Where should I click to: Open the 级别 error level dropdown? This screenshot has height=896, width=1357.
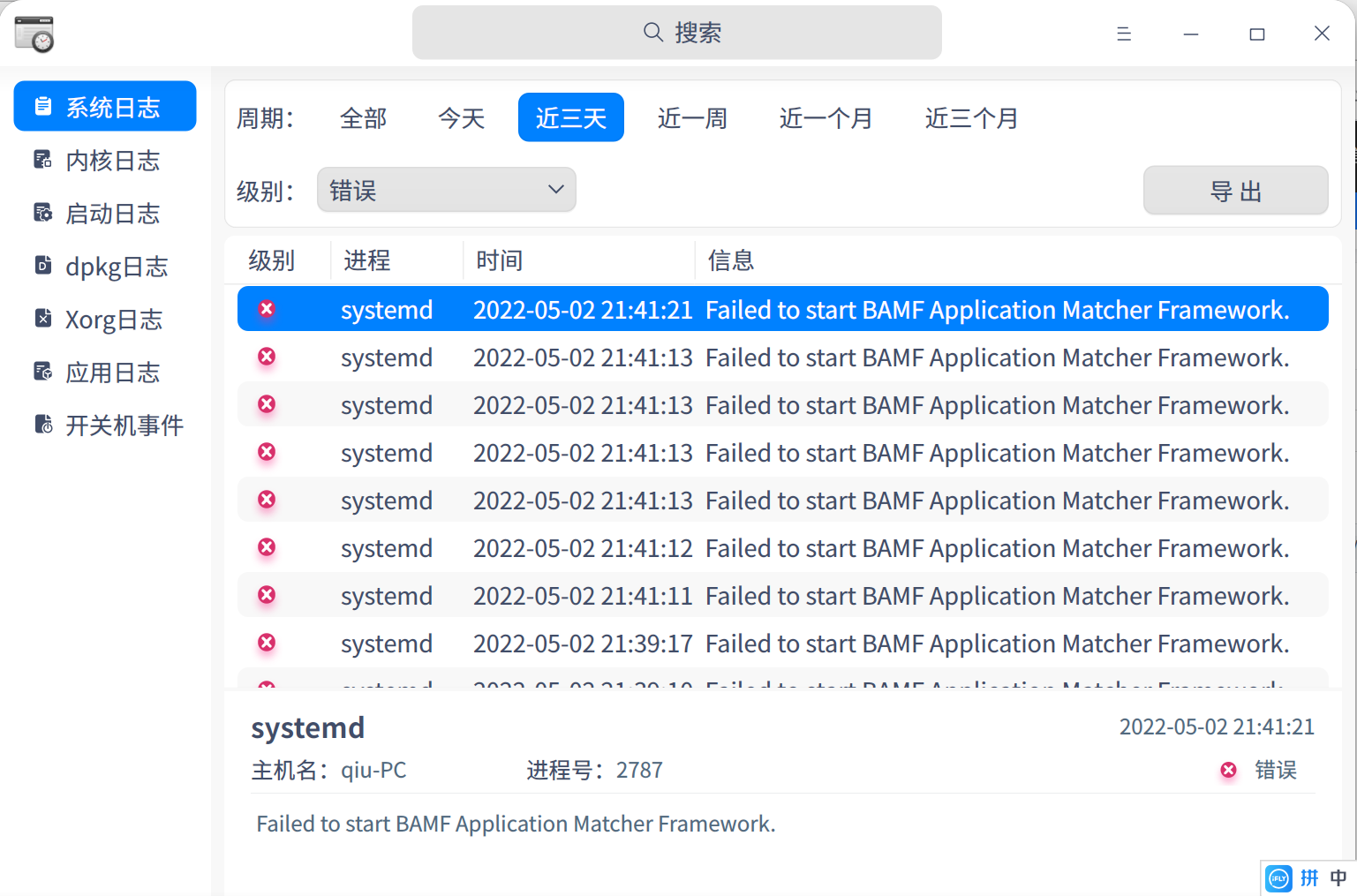[x=446, y=189]
